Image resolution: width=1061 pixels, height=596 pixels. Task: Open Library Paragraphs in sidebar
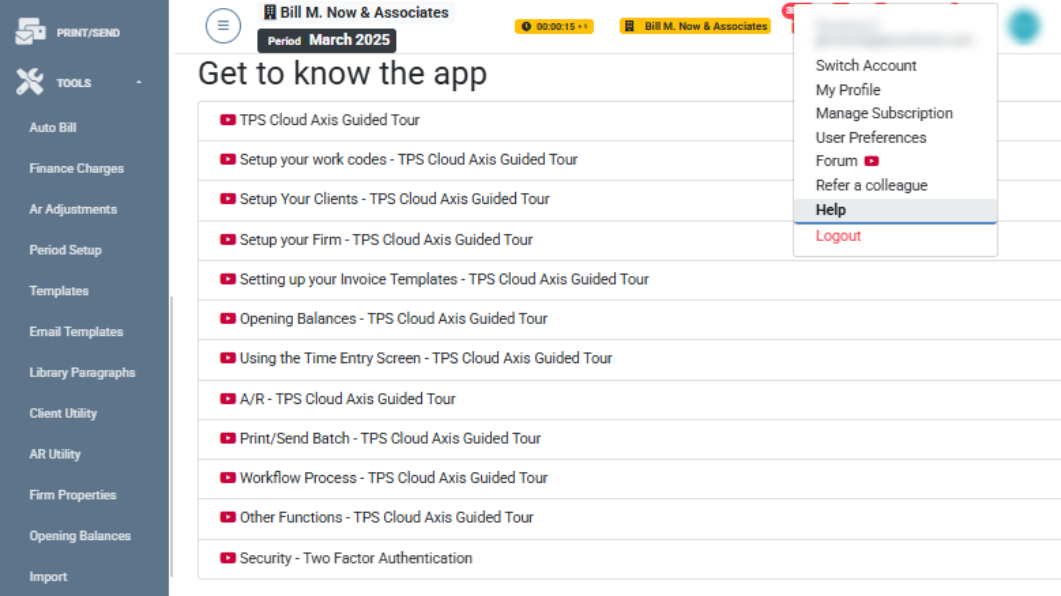83,373
